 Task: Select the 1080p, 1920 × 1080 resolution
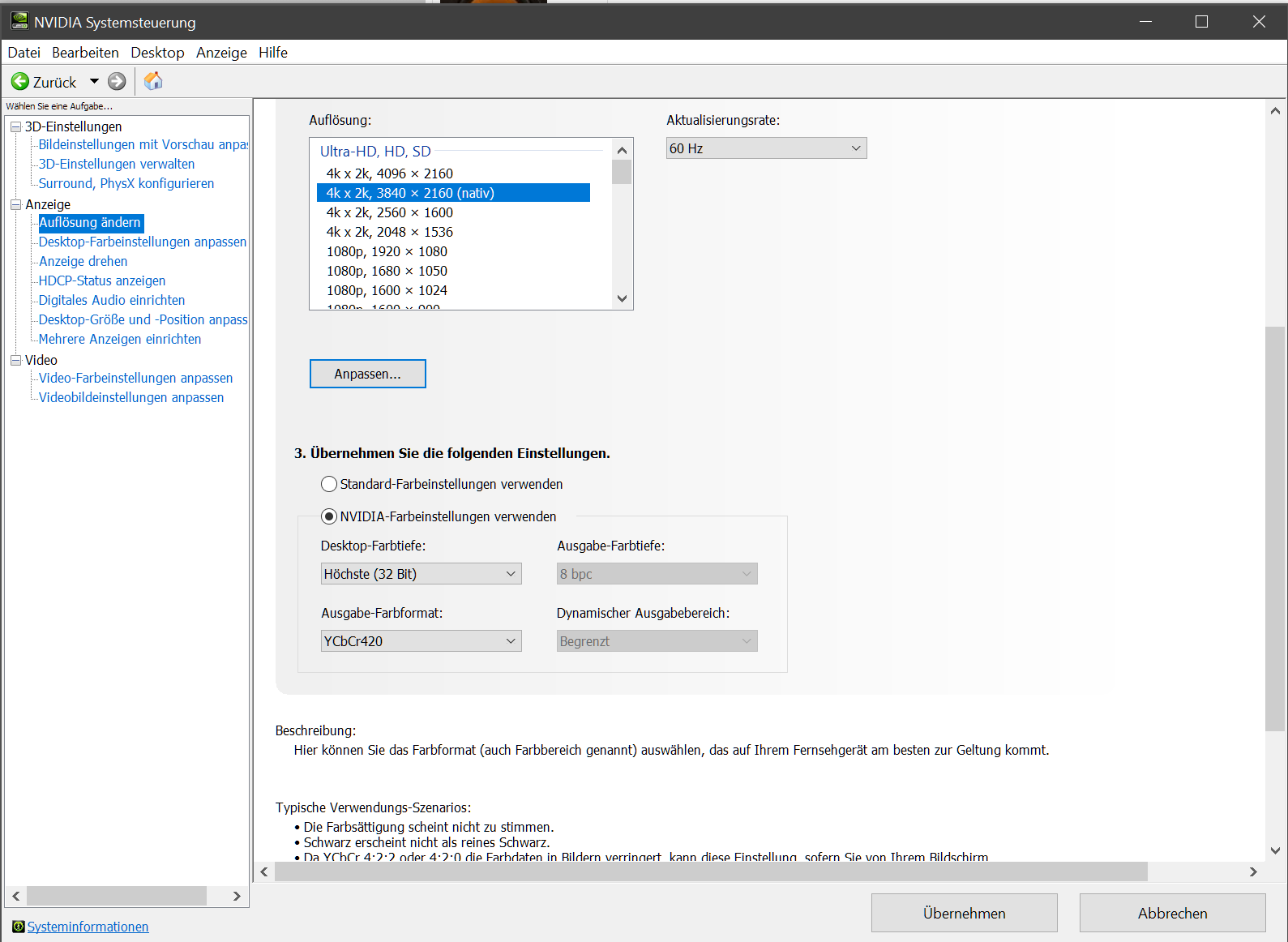(387, 251)
